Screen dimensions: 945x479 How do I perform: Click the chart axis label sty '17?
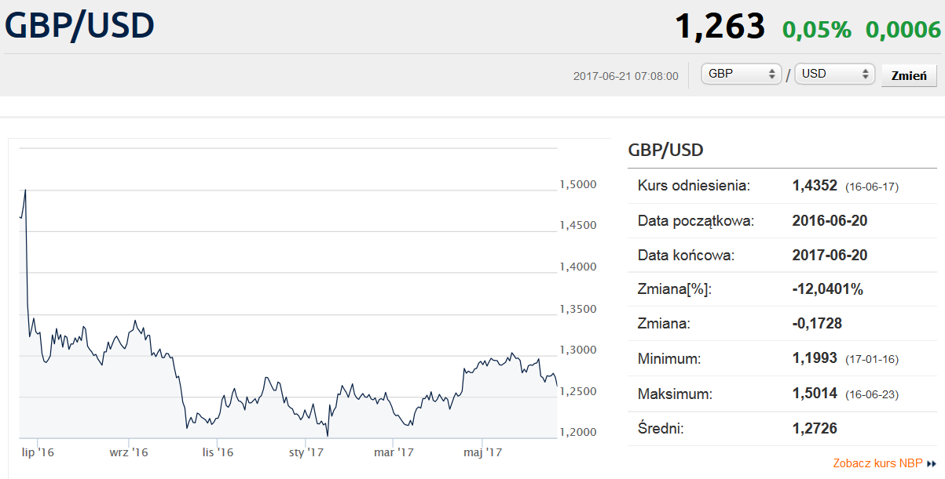[x=306, y=452]
